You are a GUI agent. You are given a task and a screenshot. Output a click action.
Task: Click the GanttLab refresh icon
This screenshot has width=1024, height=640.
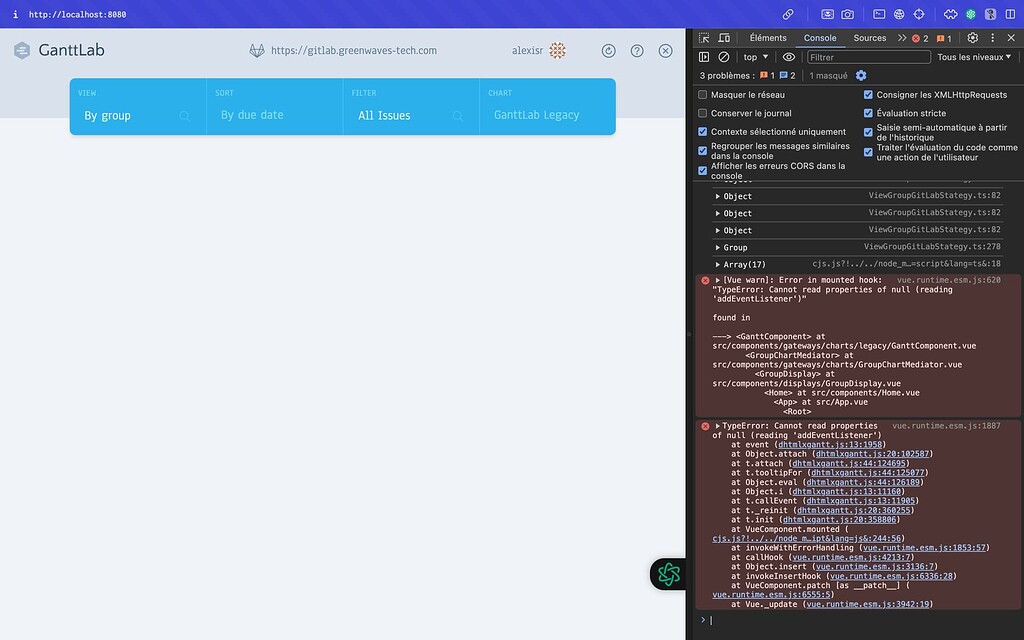608,51
